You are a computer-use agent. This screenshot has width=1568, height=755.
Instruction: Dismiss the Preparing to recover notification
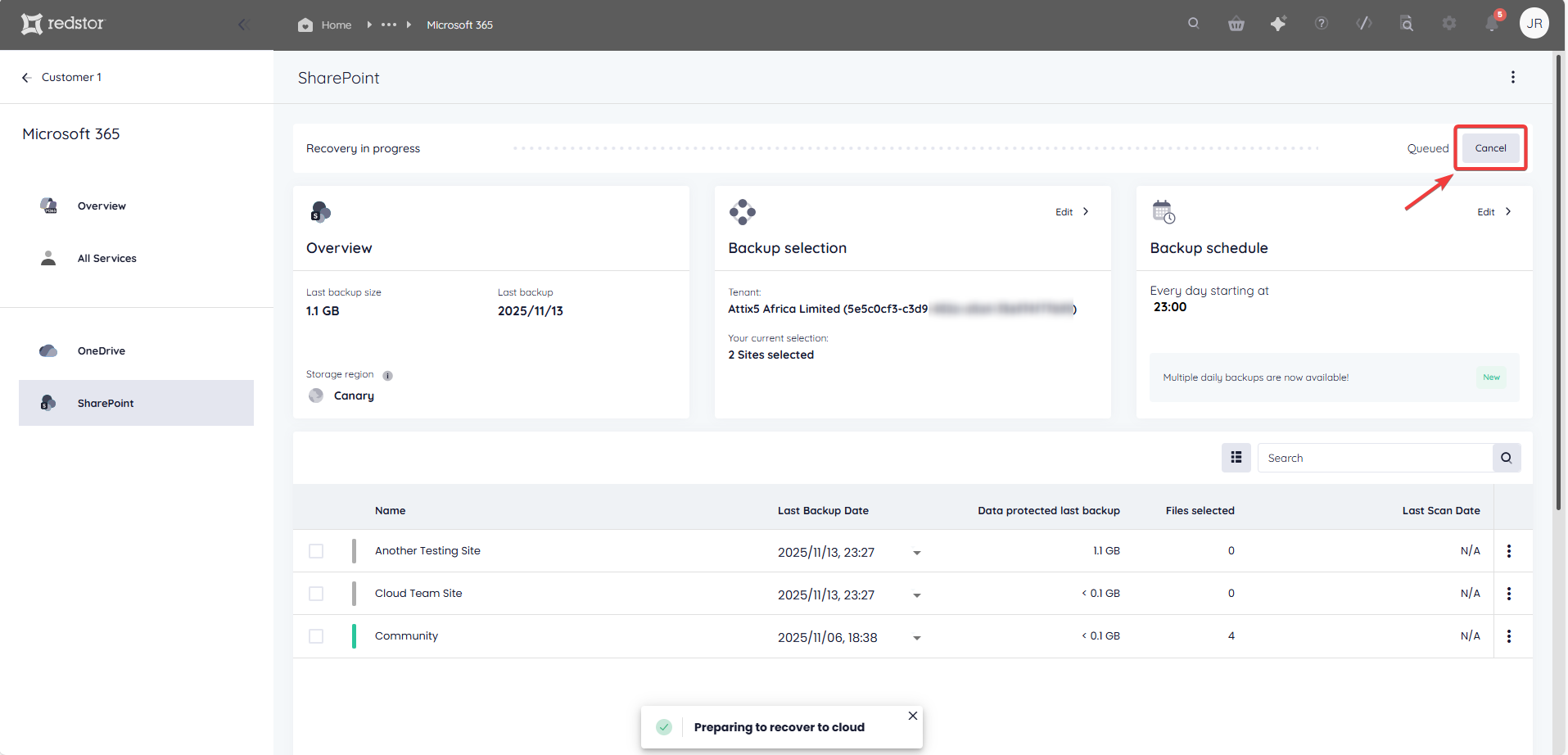(x=913, y=716)
